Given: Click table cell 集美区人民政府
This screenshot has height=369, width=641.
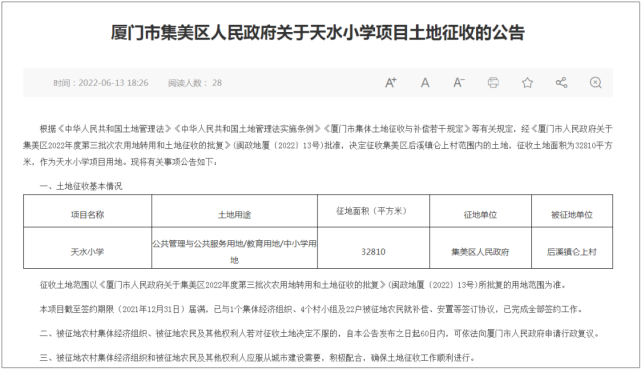Looking at the screenshot, I should pyautogui.click(x=480, y=252).
